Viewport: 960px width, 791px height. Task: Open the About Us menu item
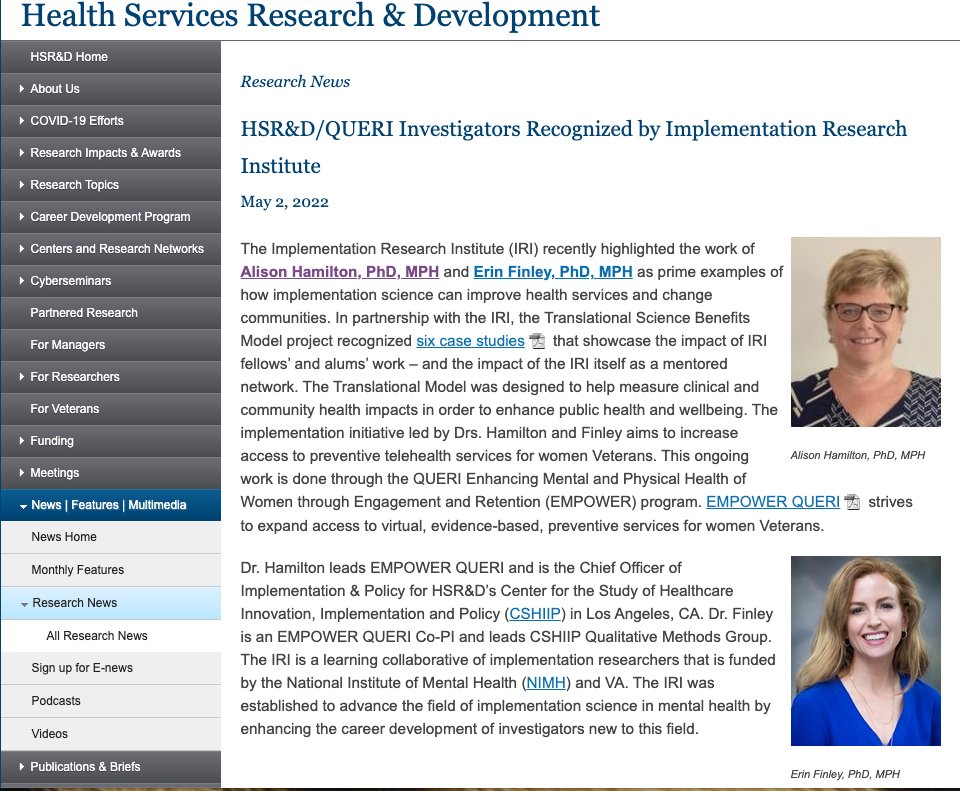click(x=111, y=89)
